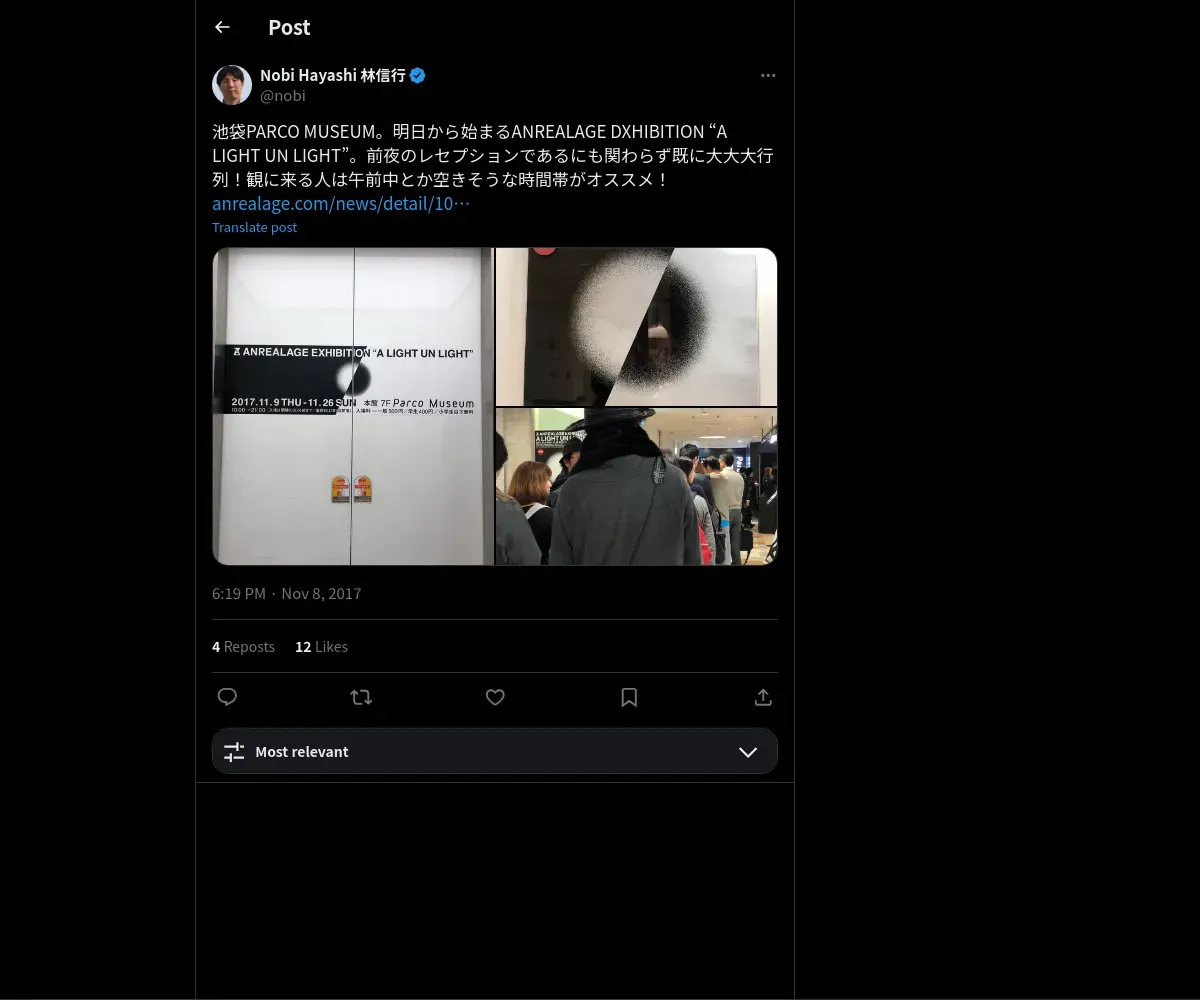The image size is (1200, 1000).
Task: Click the reply speech bubble icon
Action: [227, 697]
